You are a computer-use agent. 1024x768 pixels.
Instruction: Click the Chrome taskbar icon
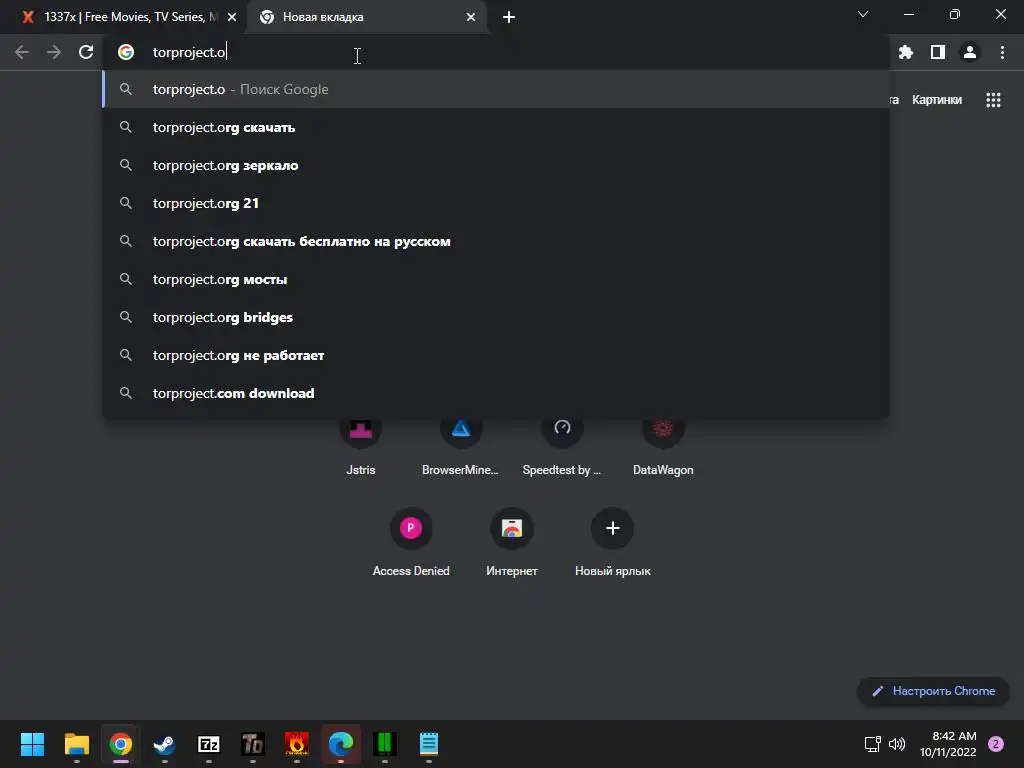point(121,744)
